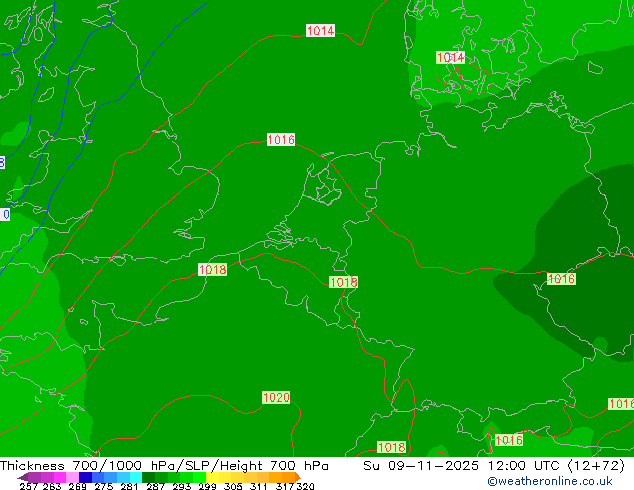Click the legend value 293
This screenshot has height=490, width=634.
(182, 486)
